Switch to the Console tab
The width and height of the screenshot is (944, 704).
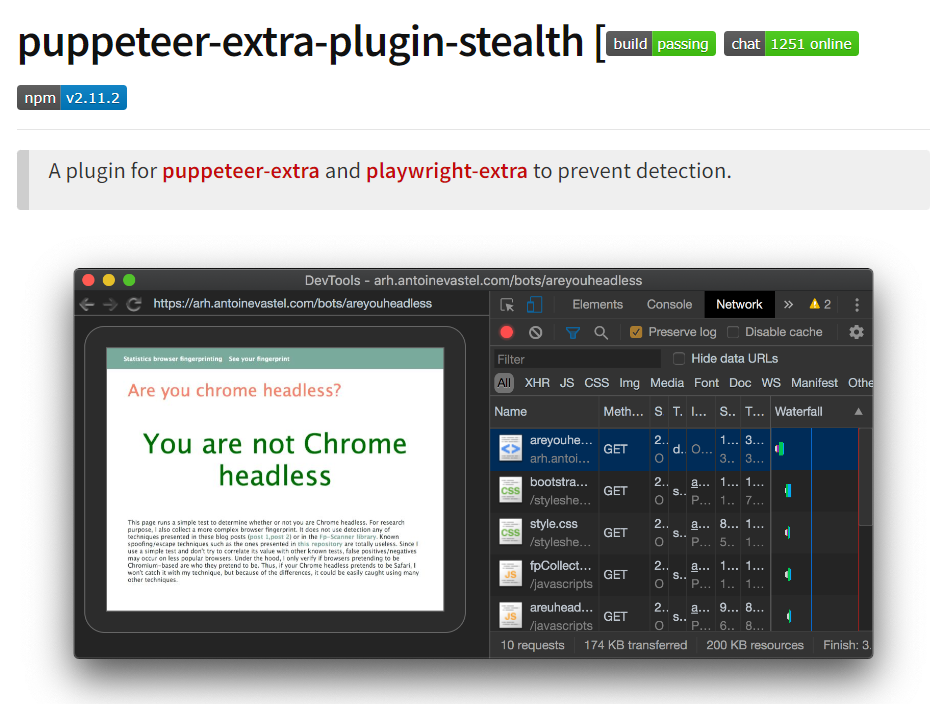click(669, 305)
